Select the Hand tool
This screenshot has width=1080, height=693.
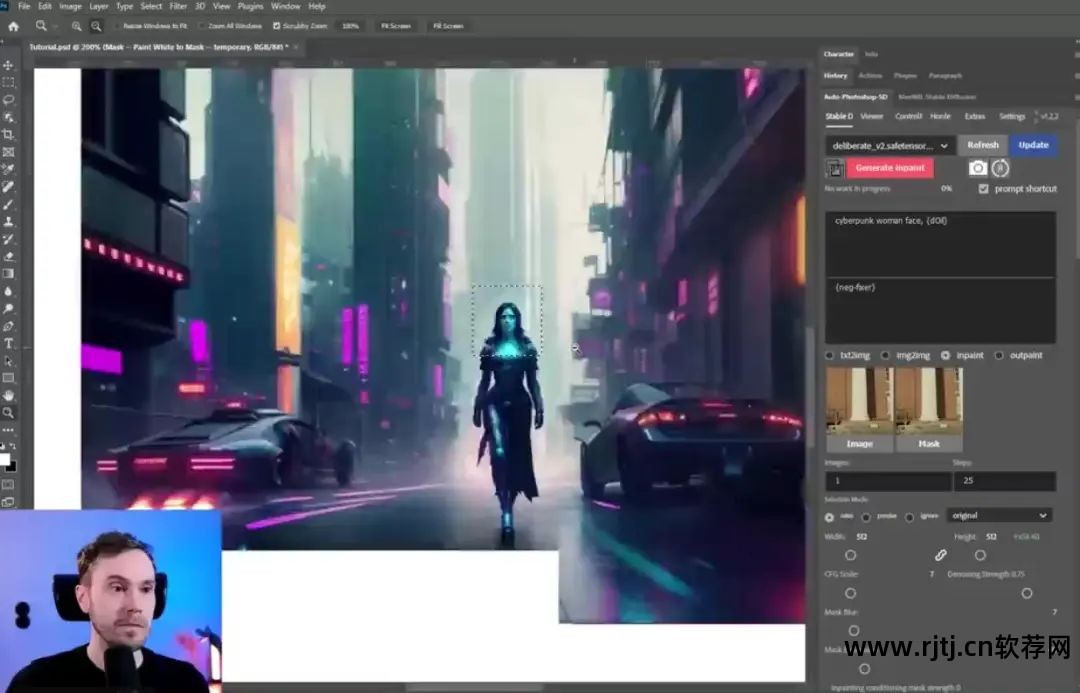click(x=8, y=395)
